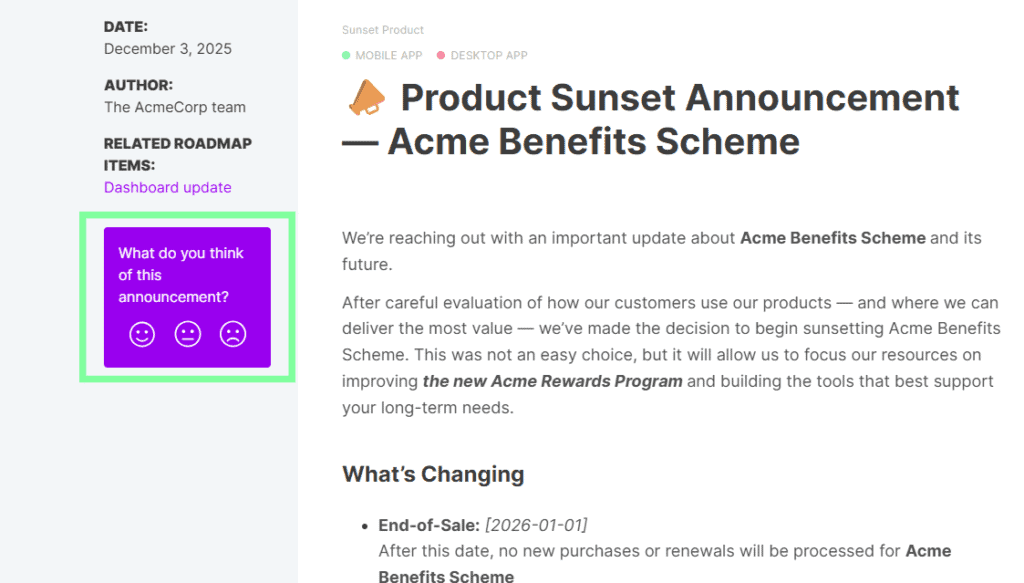The image size is (1024, 583).
Task: Click the 2026-01-01 end-of-sale date
Action: tap(536, 525)
